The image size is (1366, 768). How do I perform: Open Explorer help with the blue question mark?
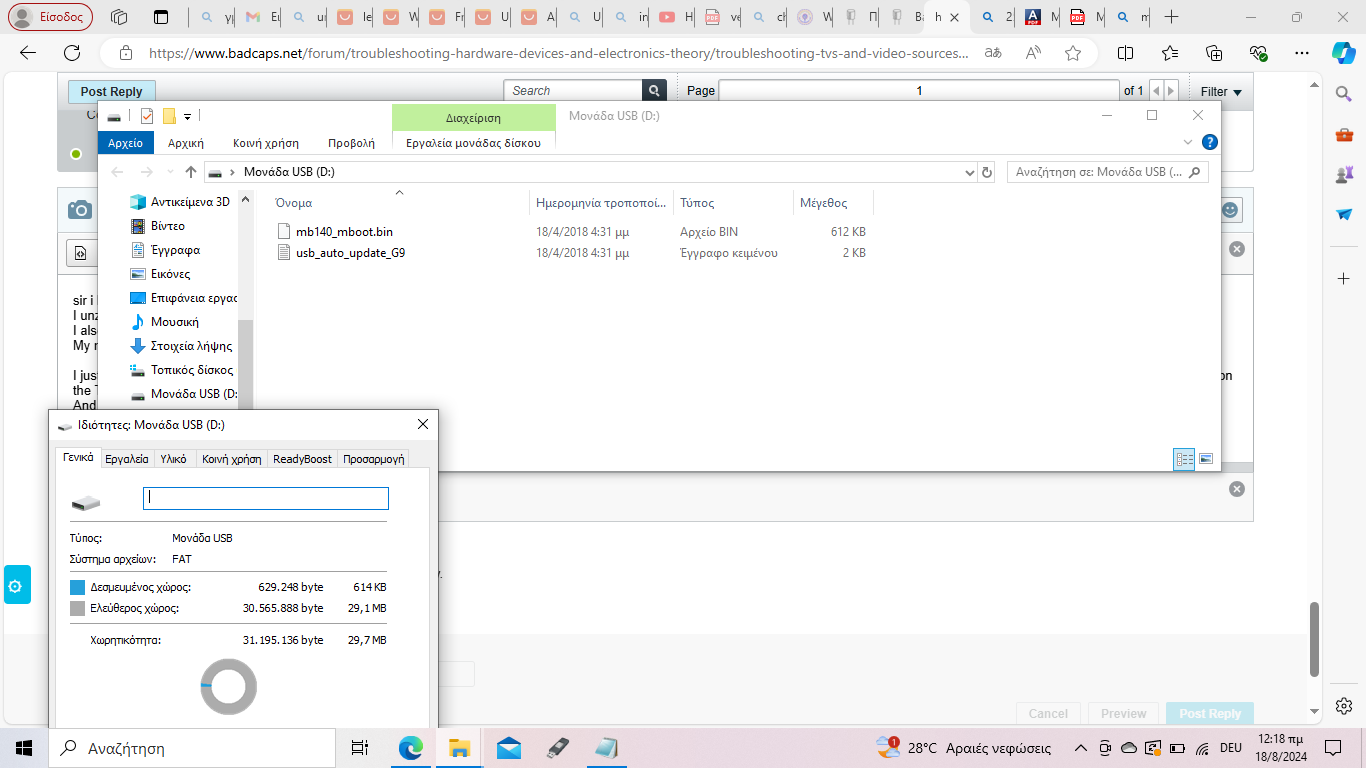pyautogui.click(x=1209, y=142)
